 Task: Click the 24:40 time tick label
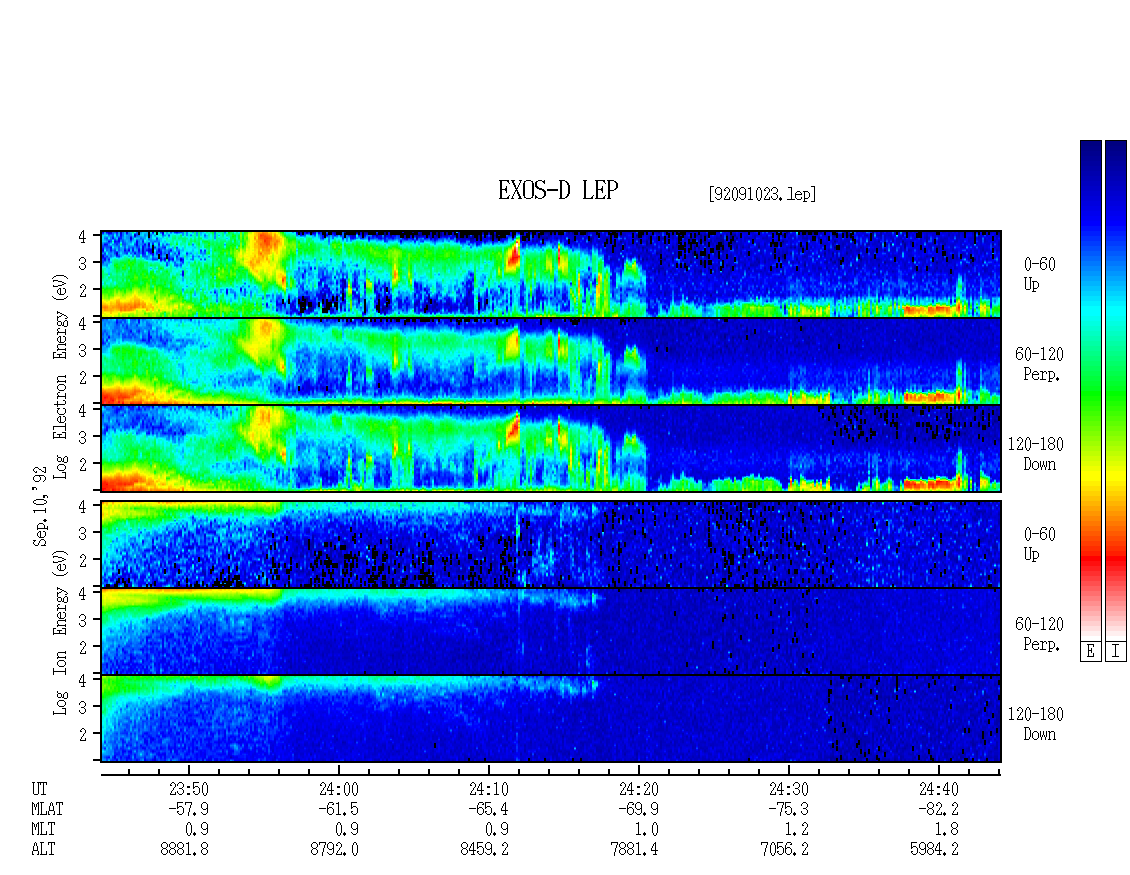point(938,789)
